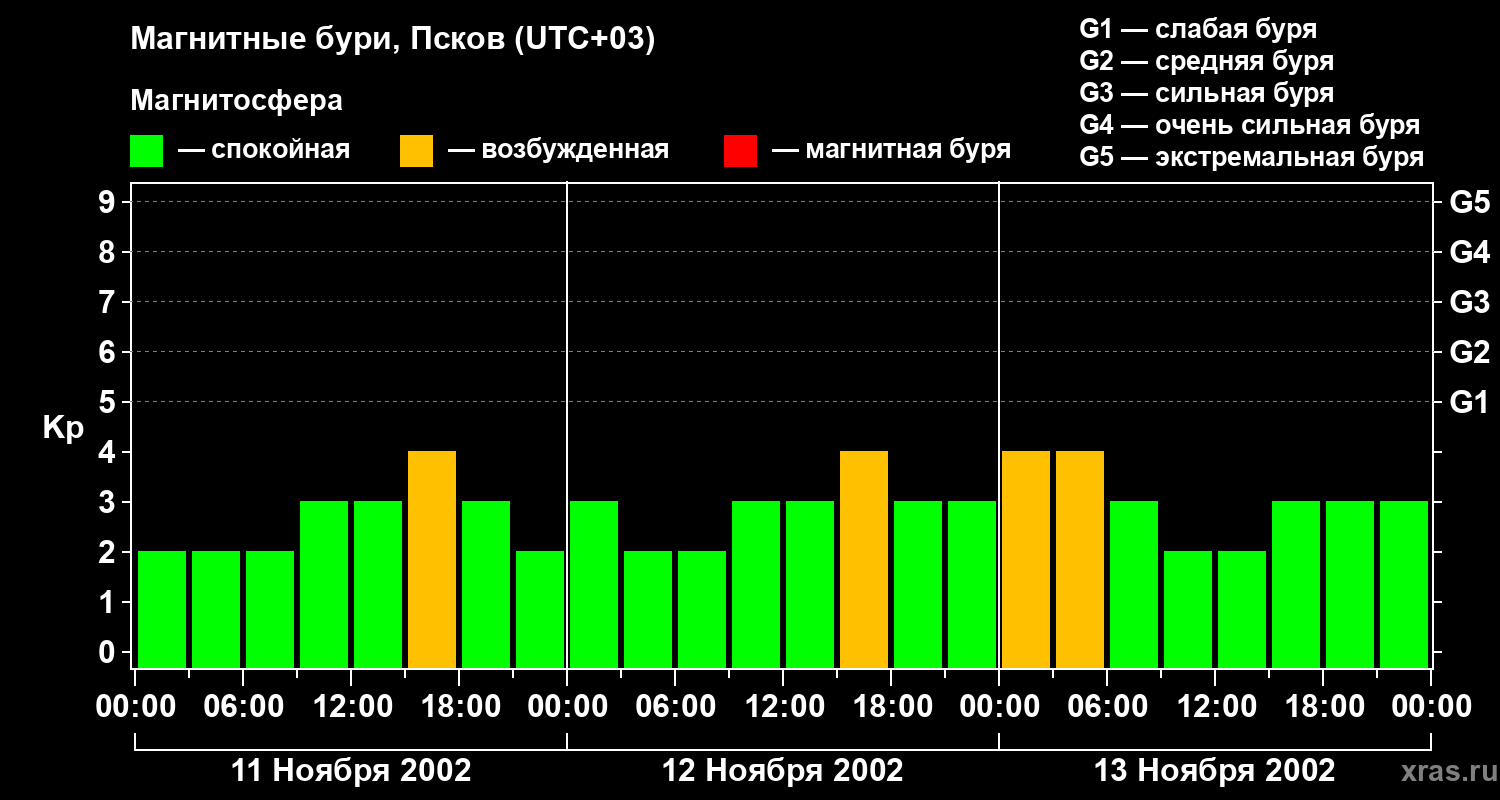Click the G3 label on the right axis
Screen dimensions: 1500x800
[1470, 303]
